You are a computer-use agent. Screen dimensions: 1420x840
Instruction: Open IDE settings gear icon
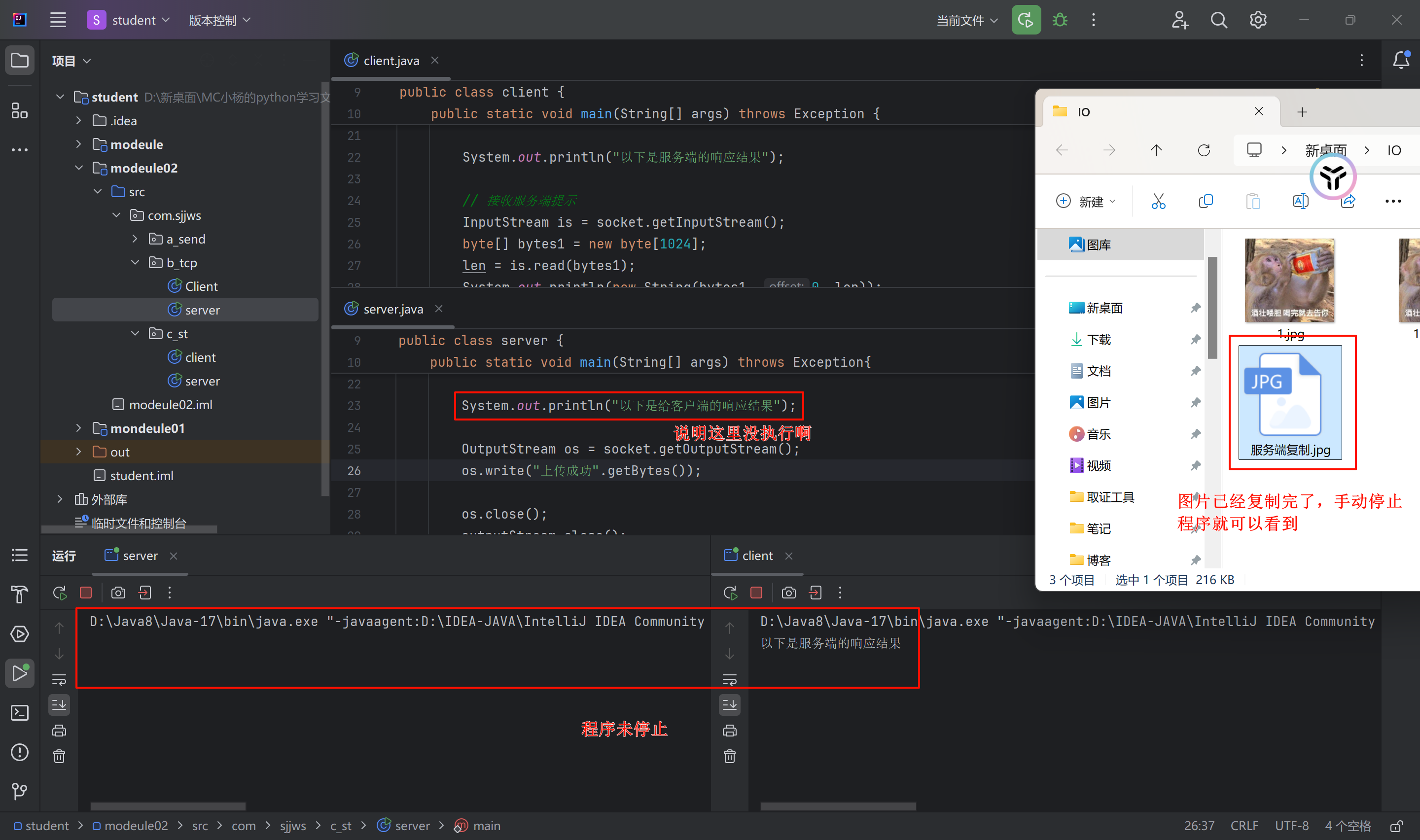pos(1258,20)
